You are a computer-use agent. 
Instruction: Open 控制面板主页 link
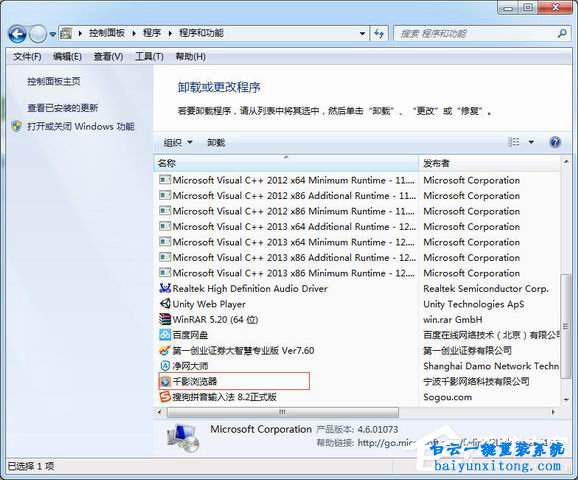point(54,81)
